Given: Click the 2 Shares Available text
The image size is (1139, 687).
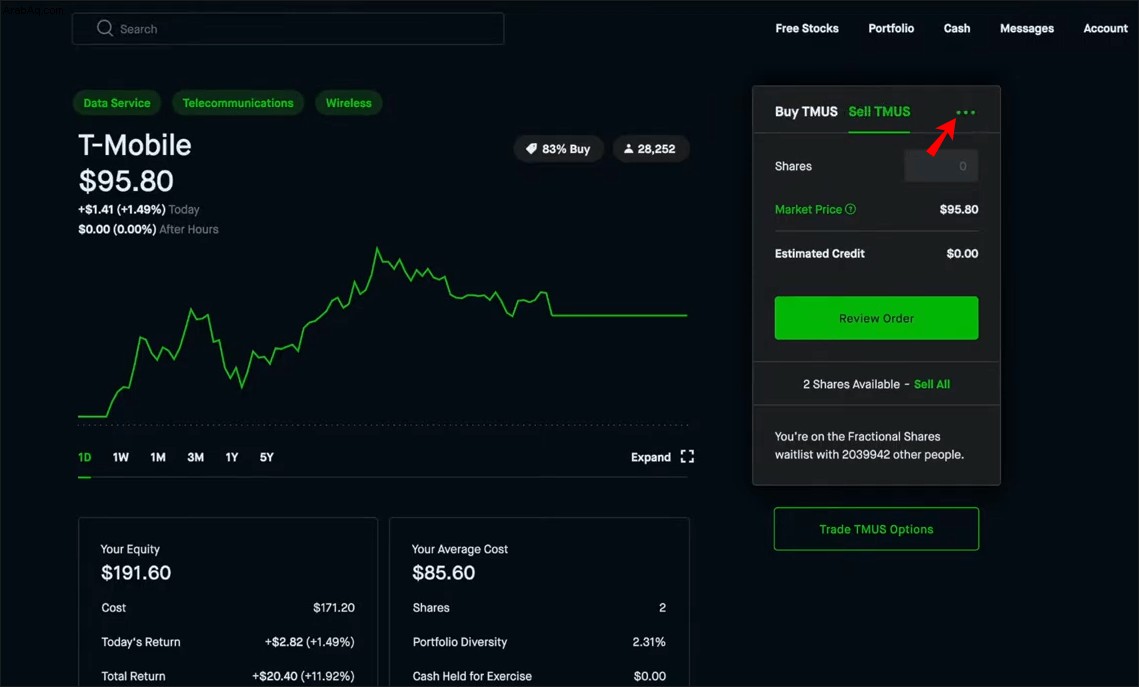Looking at the screenshot, I should coord(851,384).
